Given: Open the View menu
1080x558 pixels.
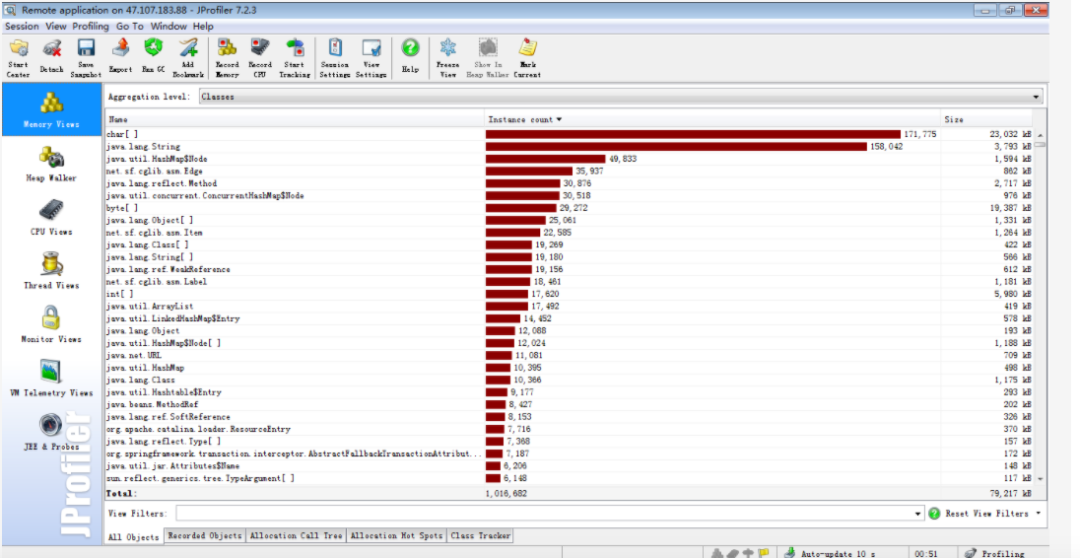Looking at the screenshot, I should pos(56,26).
